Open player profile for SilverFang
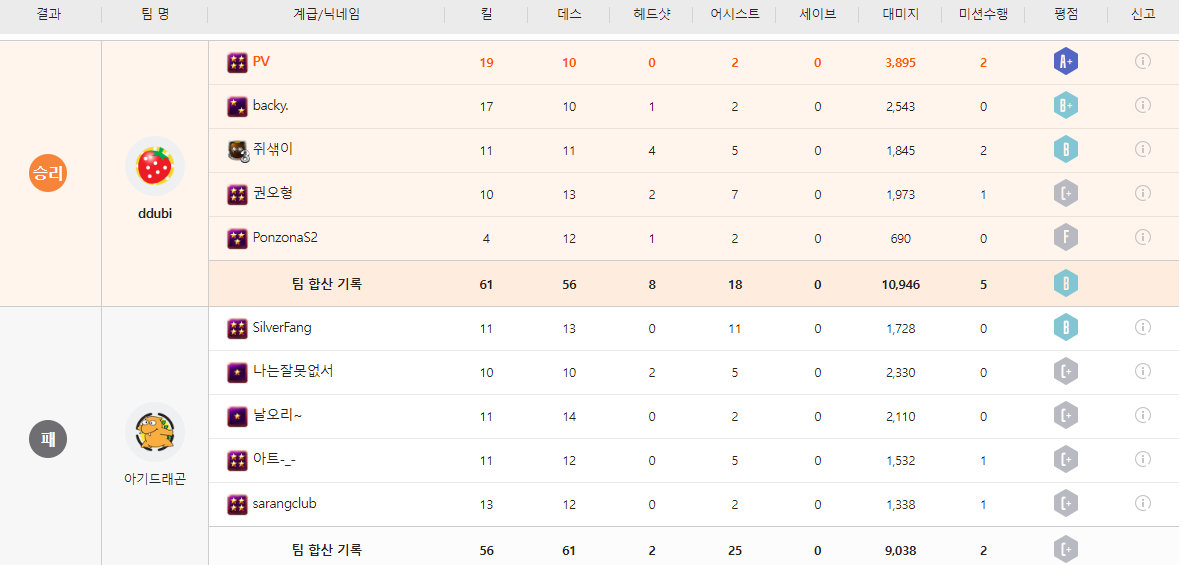 pos(282,327)
